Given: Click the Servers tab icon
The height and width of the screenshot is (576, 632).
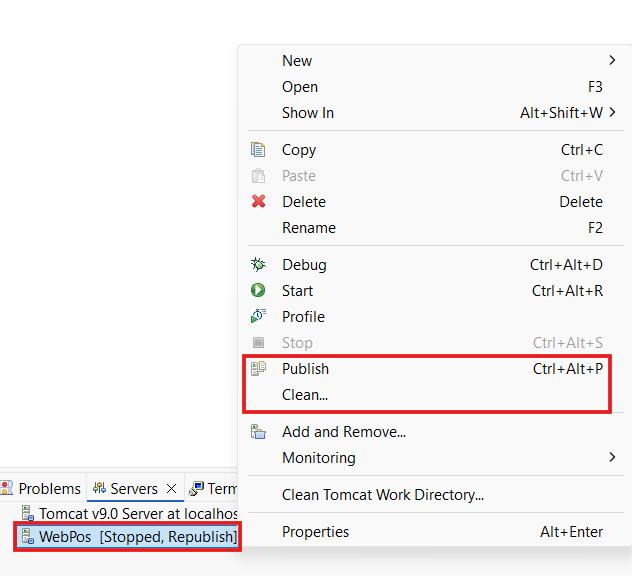Looking at the screenshot, I should click(x=99, y=488).
